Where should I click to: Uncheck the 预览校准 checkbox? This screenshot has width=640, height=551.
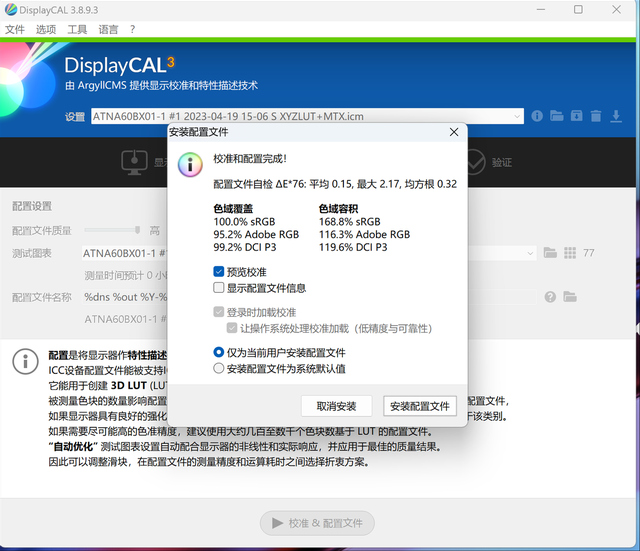pyautogui.click(x=219, y=271)
